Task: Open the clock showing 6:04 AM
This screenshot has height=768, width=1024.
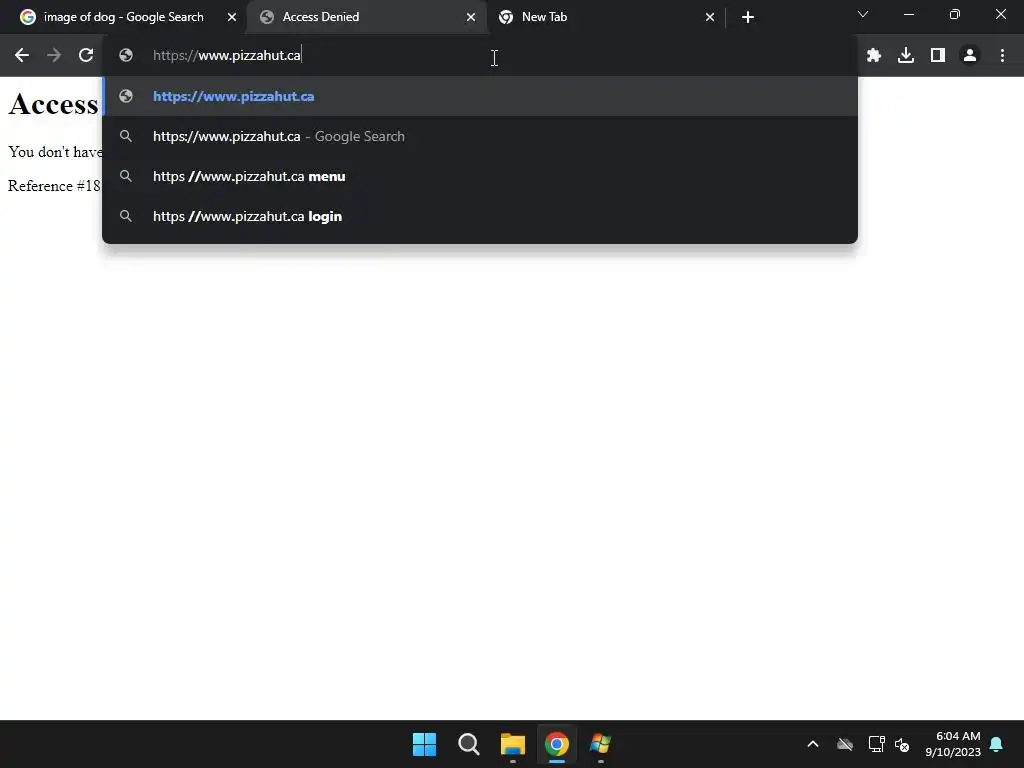Action: coord(953,744)
